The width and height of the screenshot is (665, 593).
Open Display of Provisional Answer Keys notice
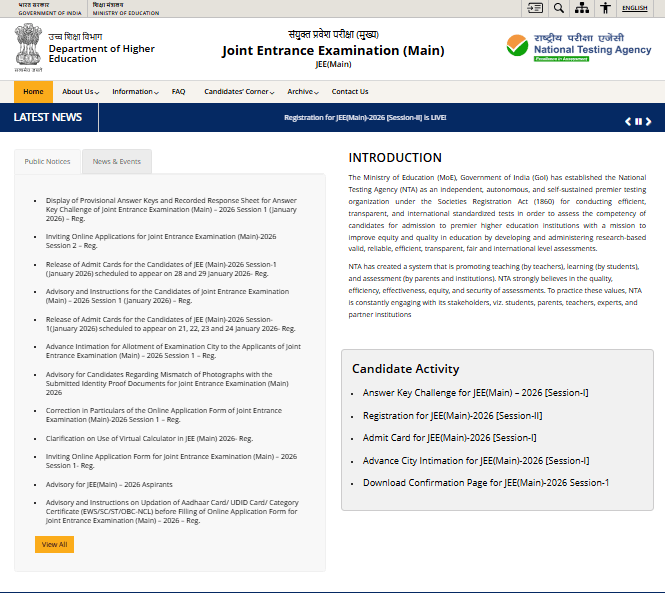[x=171, y=210]
